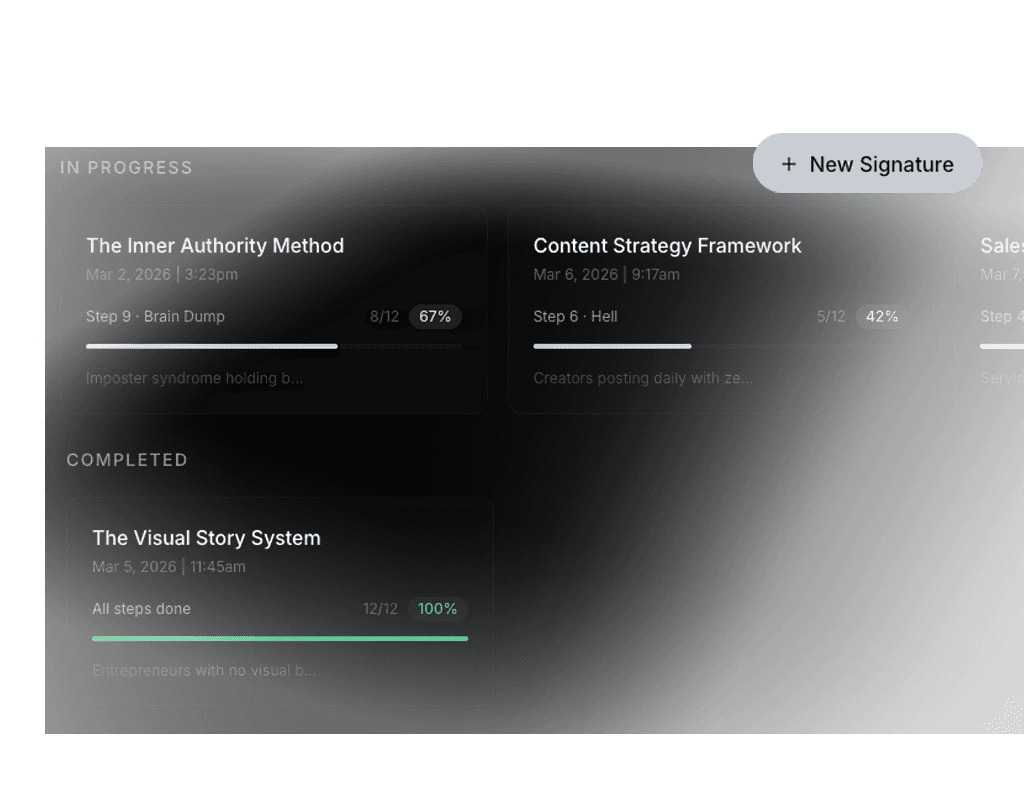Click the Content Strategy Framework progress bar
The height and width of the screenshot is (812, 1024).
[721, 346]
